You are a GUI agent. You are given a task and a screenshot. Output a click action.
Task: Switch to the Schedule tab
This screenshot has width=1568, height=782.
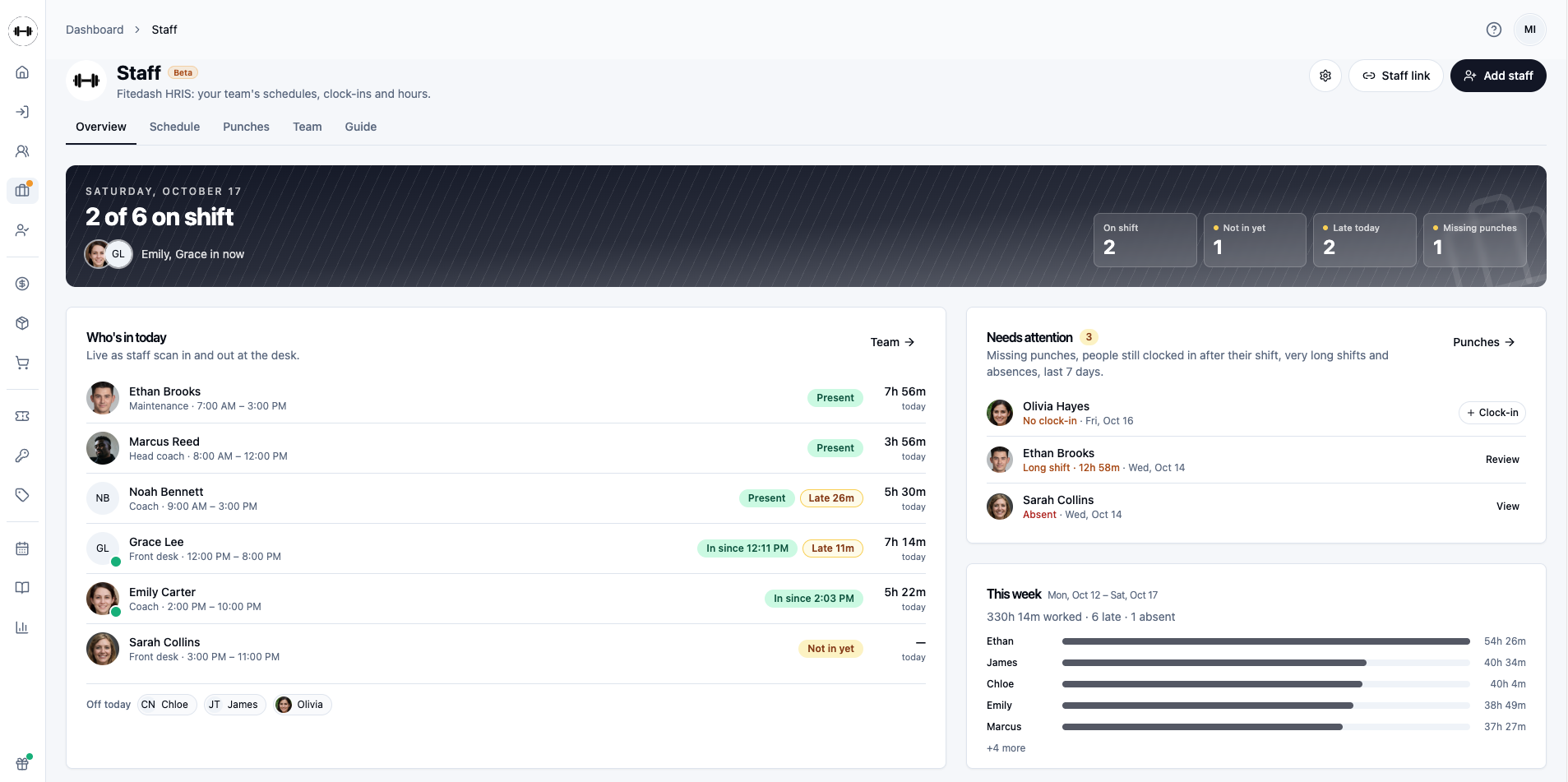tap(174, 127)
